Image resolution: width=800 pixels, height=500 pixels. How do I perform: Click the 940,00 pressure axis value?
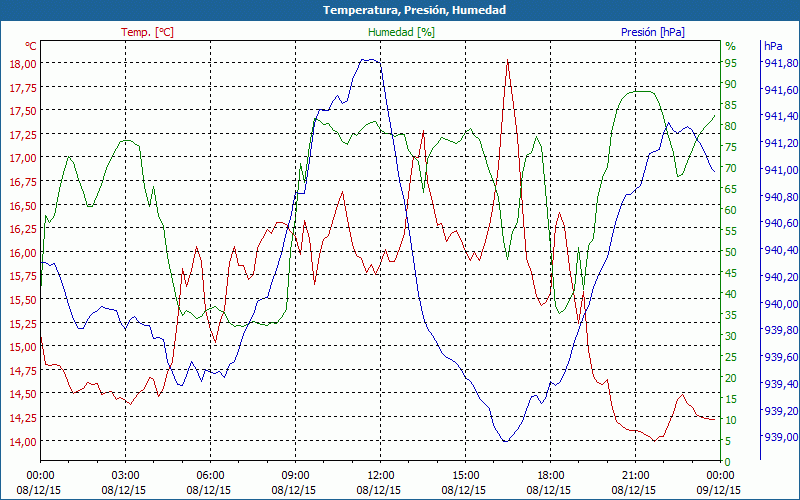point(780,304)
